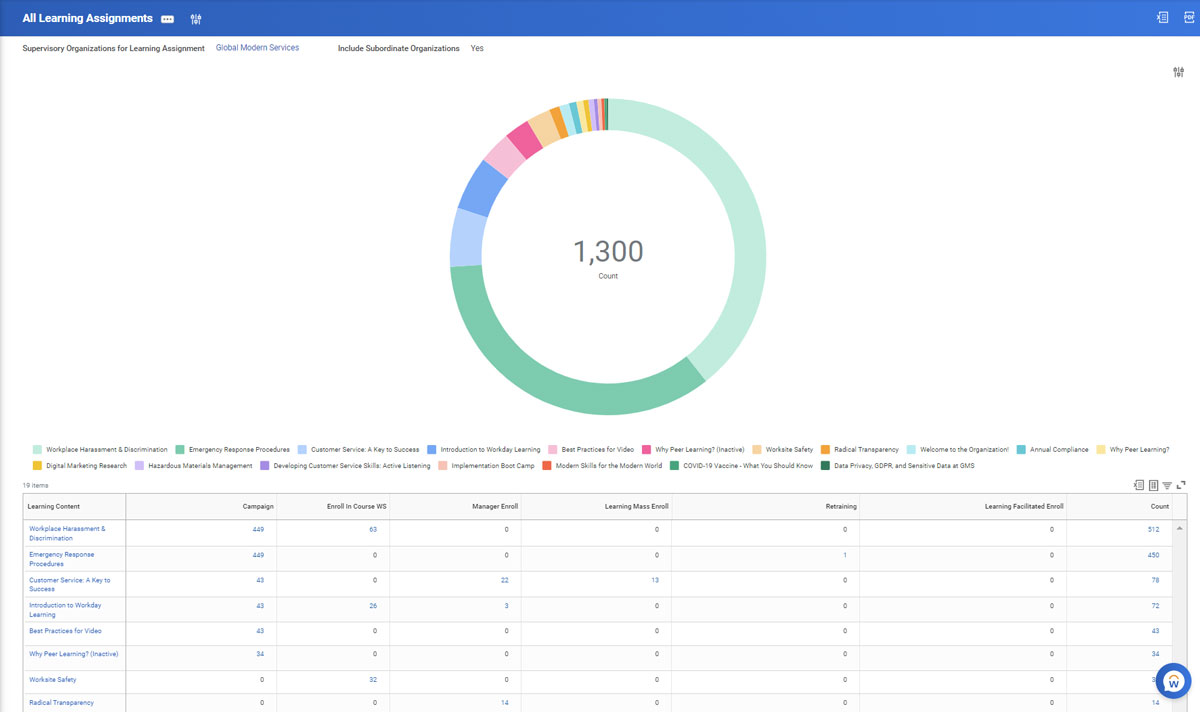Open Manager Enroll value 22

click(x=505, y=580)
